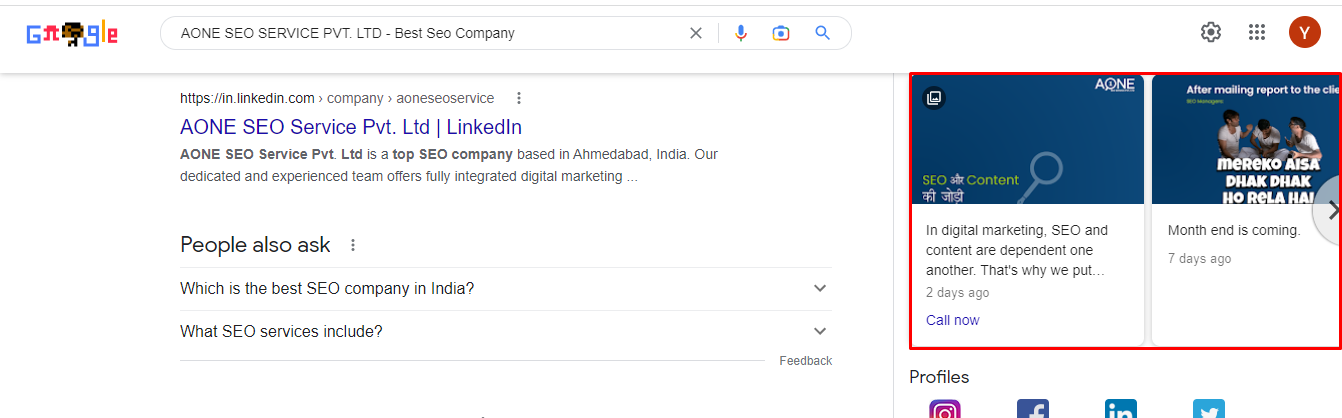Open Google settings gear icon

(x=1211, y=32)
